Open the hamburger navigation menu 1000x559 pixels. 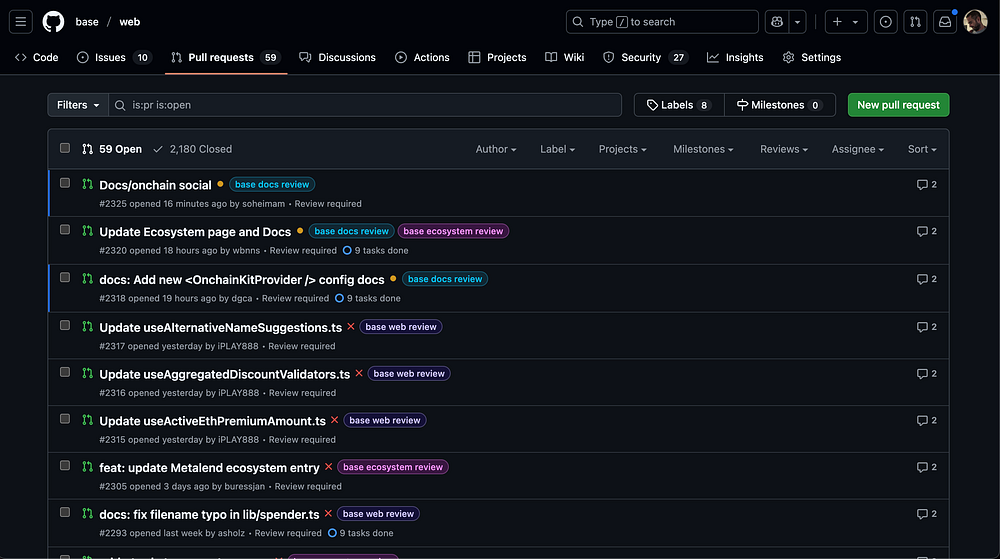[22, 22]
